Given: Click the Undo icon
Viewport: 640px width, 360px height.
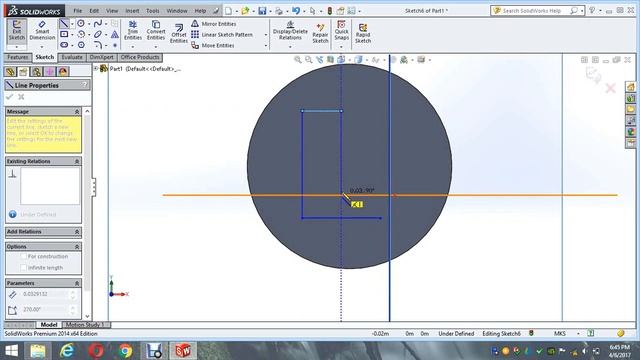Looking at the screenshot, I should [x=296, y=11].
